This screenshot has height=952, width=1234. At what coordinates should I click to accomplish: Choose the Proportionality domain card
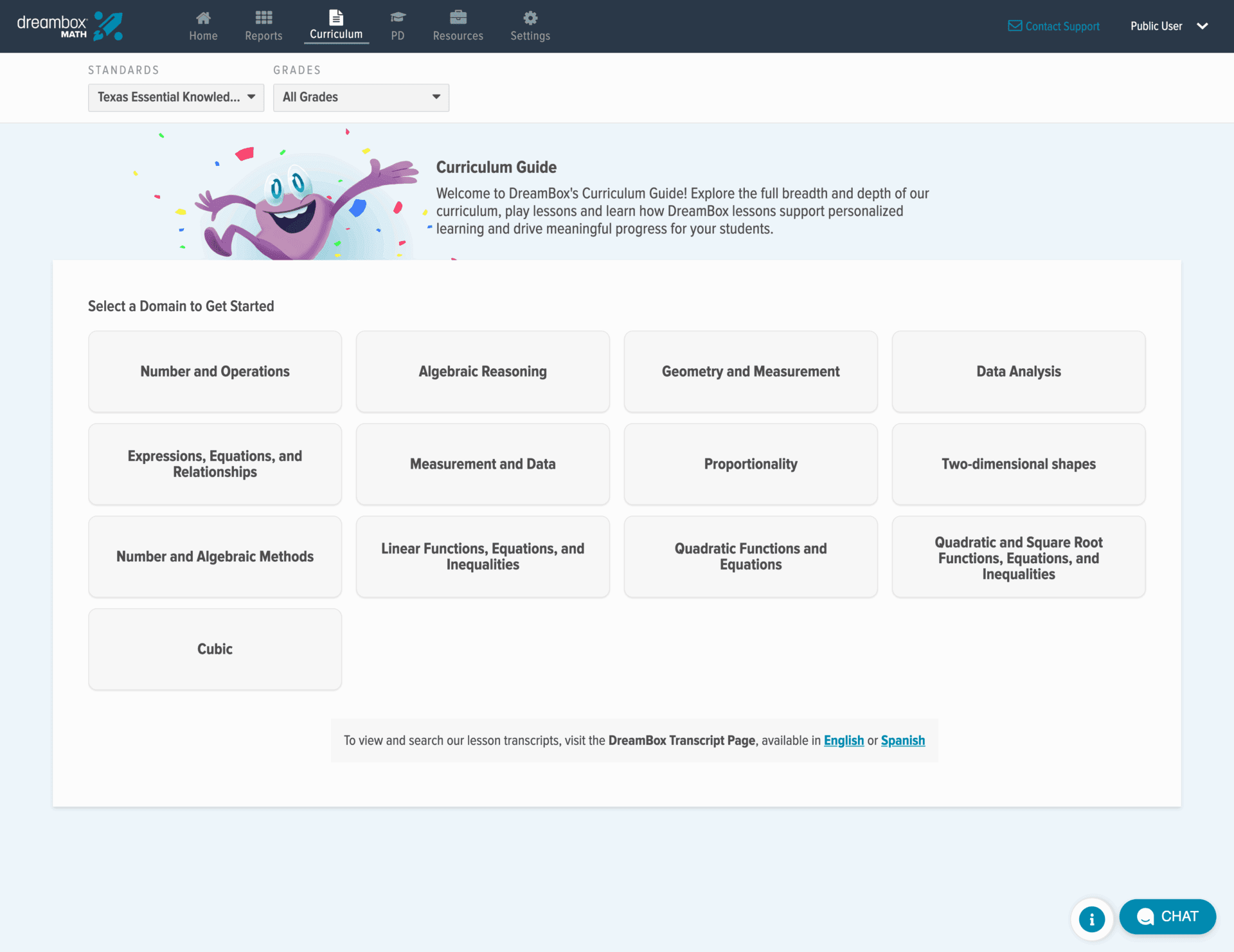(x=751, y=464)
